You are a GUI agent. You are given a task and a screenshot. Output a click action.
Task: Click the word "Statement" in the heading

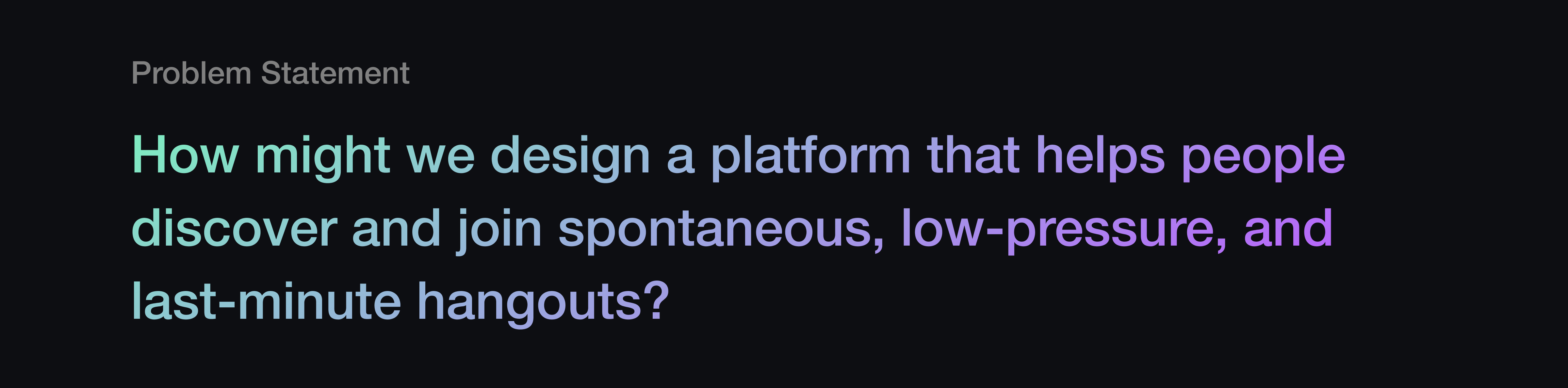tap(335, 73)
